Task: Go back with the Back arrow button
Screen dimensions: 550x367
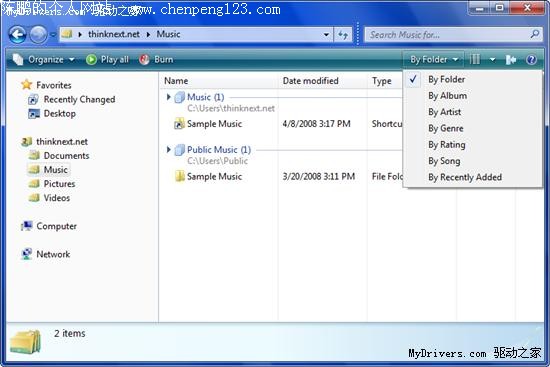Action: click(x=17, y=35)
